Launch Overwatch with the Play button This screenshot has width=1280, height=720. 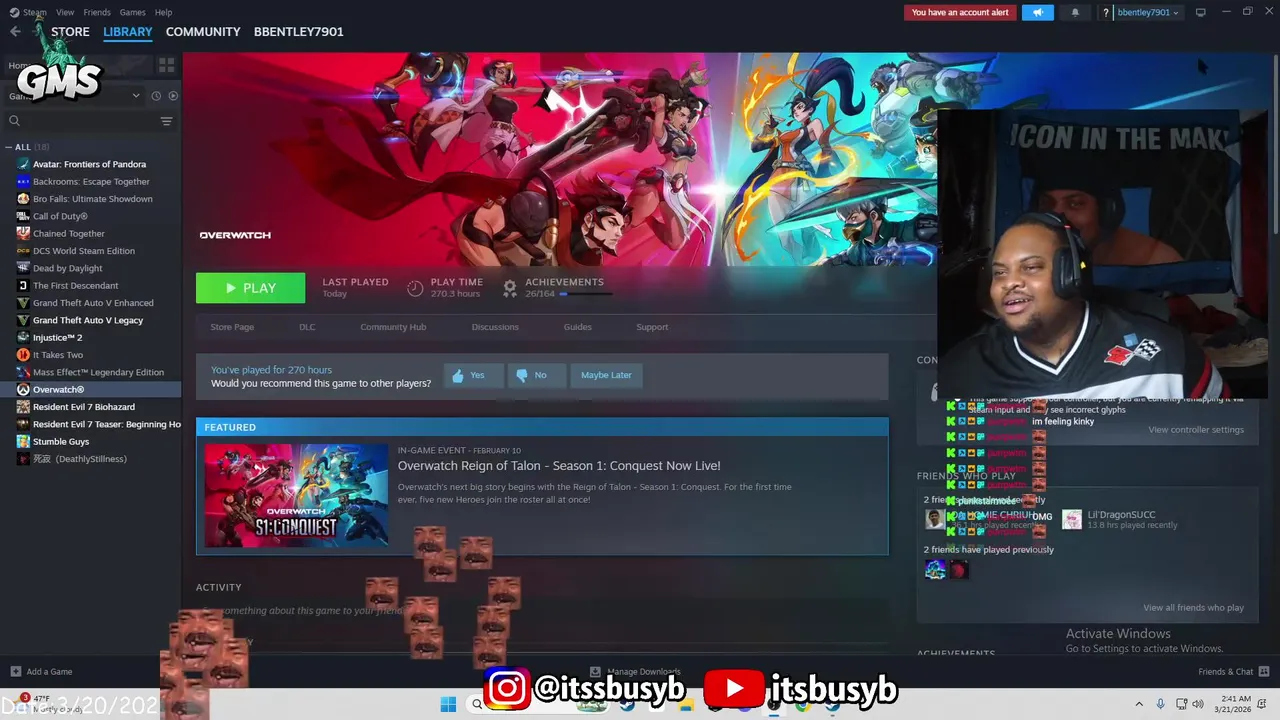pyautogui.click(x=250, y=288)
